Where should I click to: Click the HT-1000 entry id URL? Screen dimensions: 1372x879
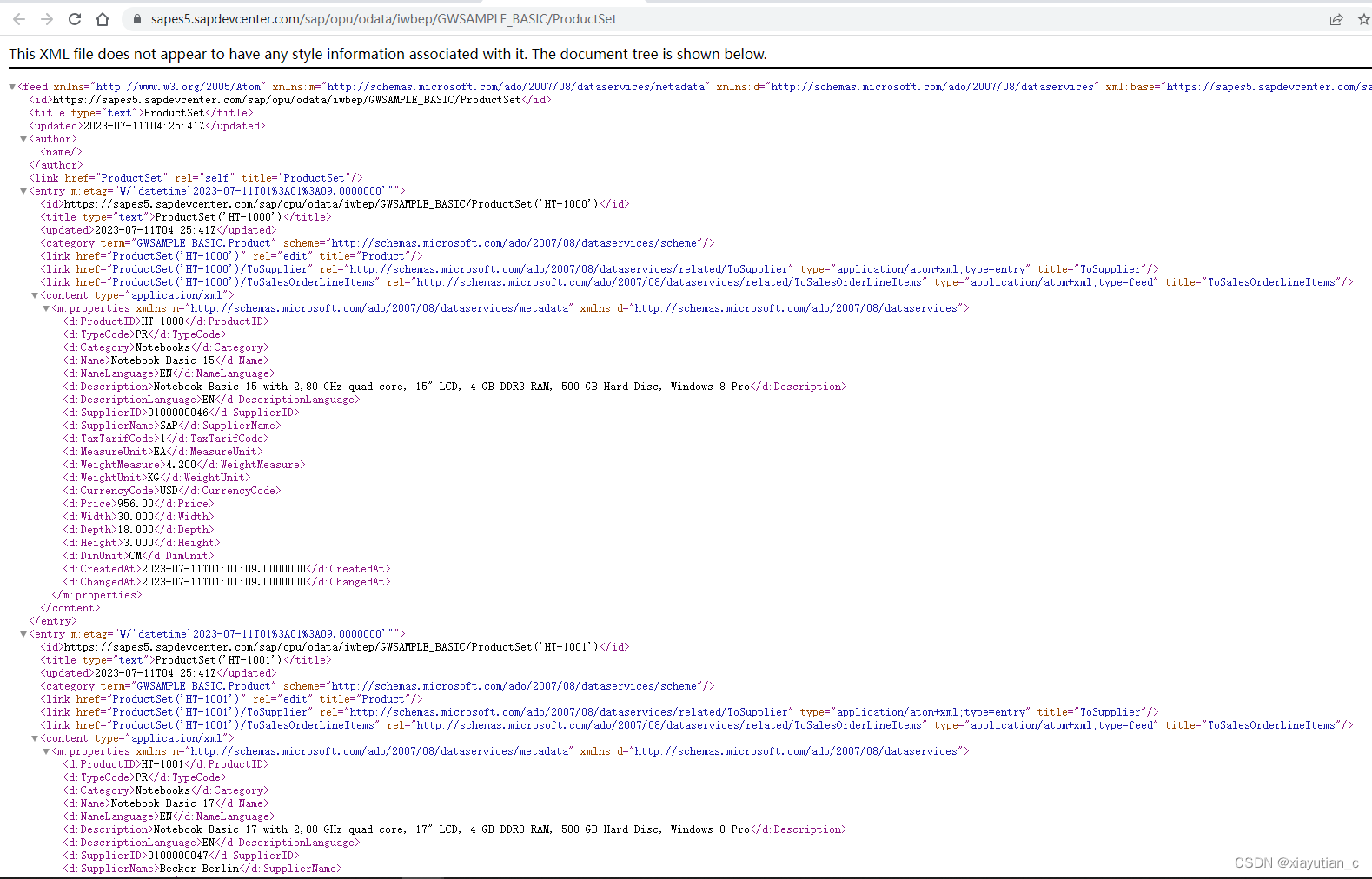pyautogui.click(x=332, y=204)
